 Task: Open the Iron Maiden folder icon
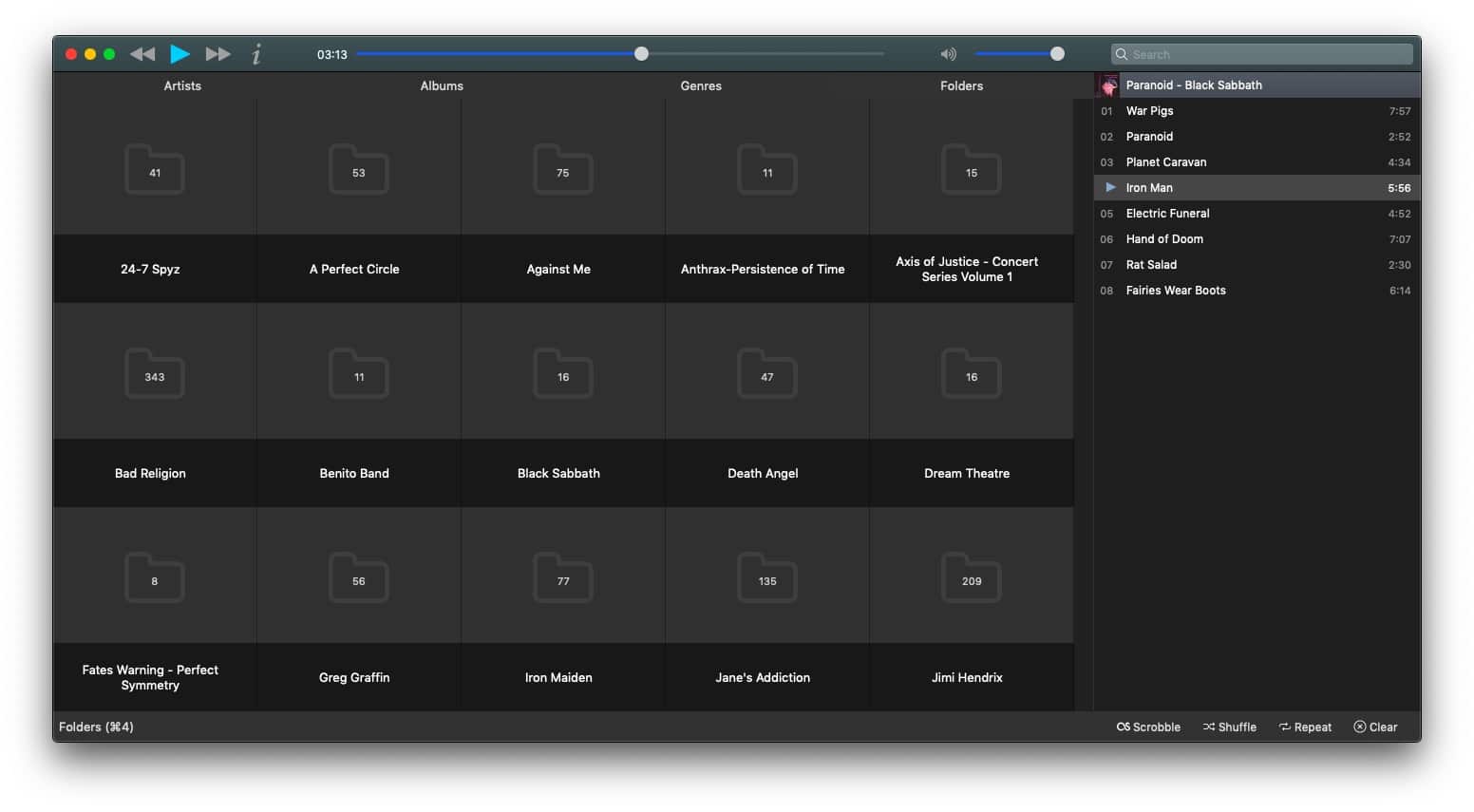pos(563,578)
